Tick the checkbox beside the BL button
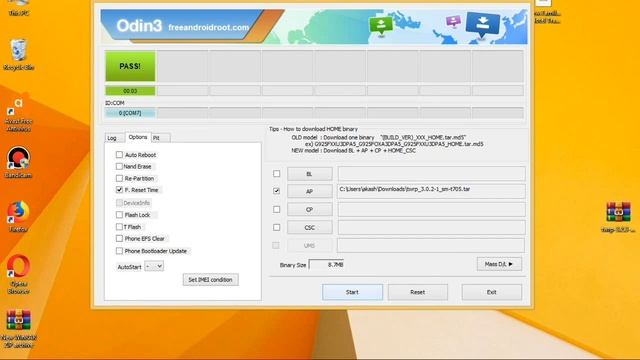Viewport: 640px width, 360px height. coord(276,174)
